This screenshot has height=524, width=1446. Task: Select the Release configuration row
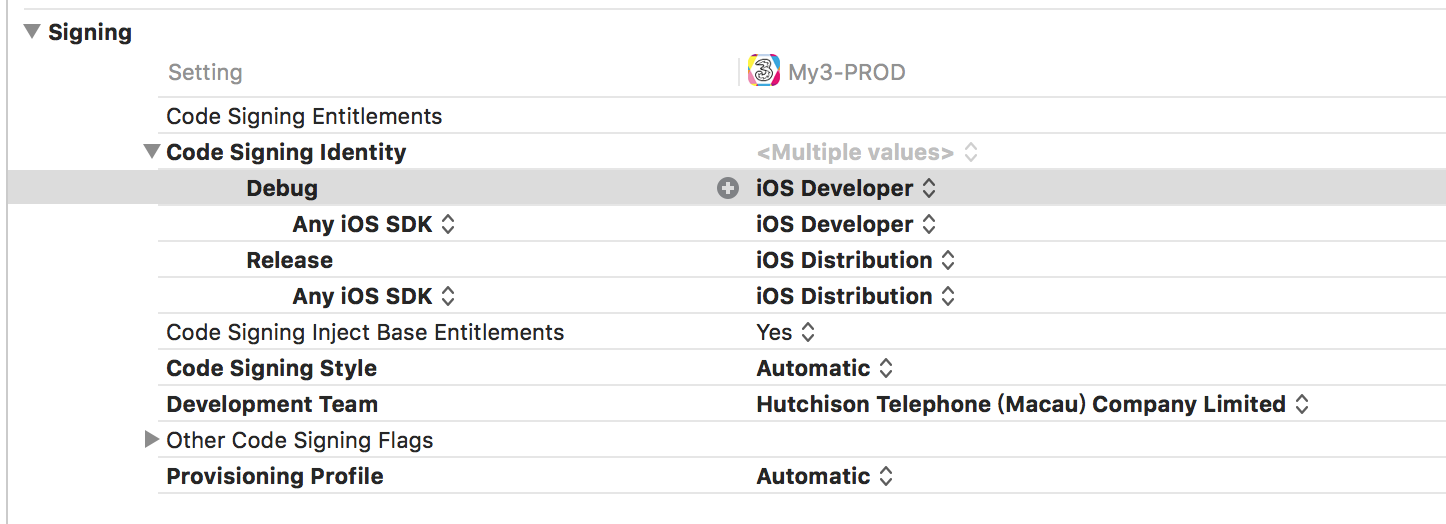pos(801,260)
